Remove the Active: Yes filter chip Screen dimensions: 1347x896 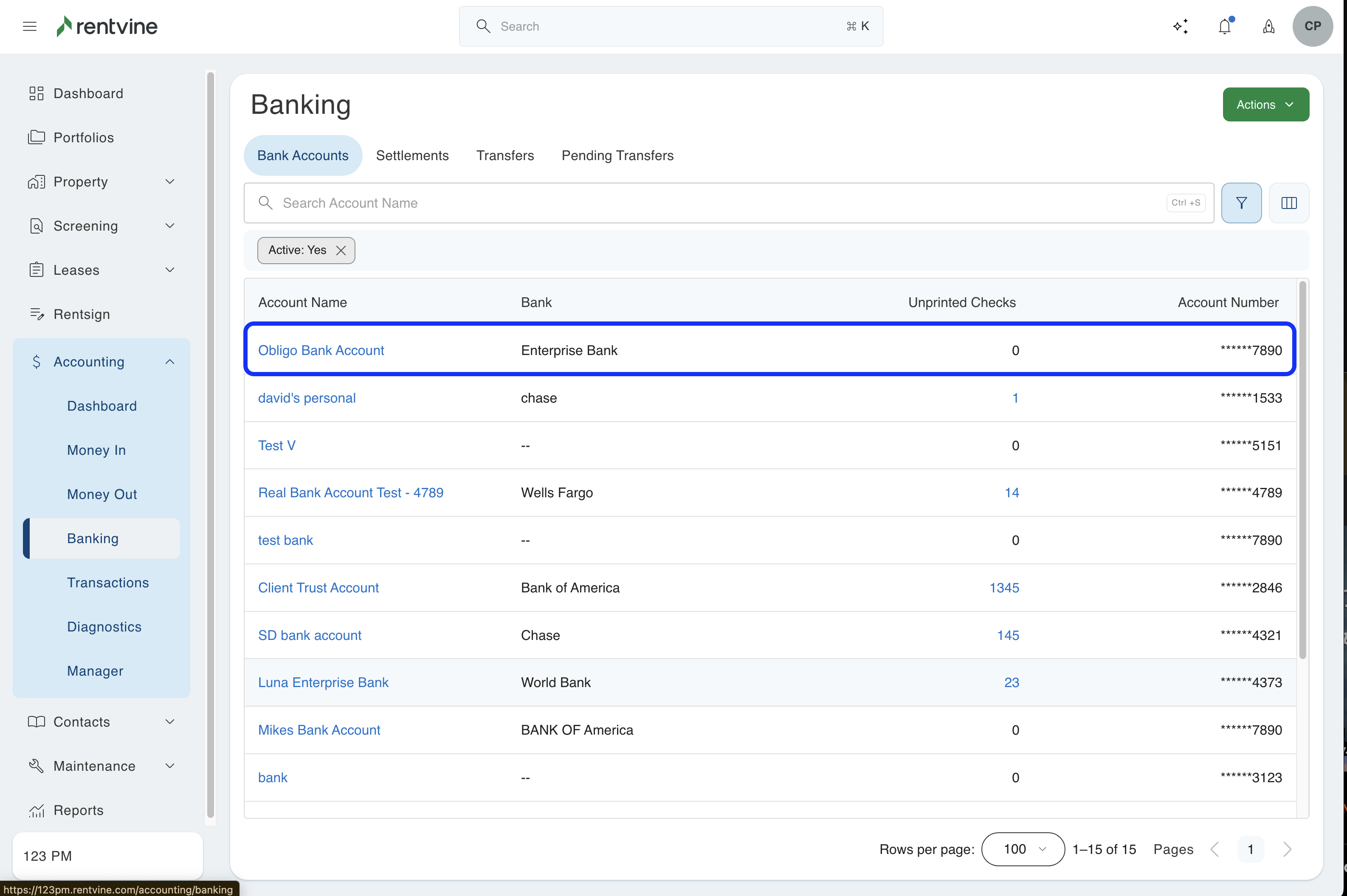(341, 250)
